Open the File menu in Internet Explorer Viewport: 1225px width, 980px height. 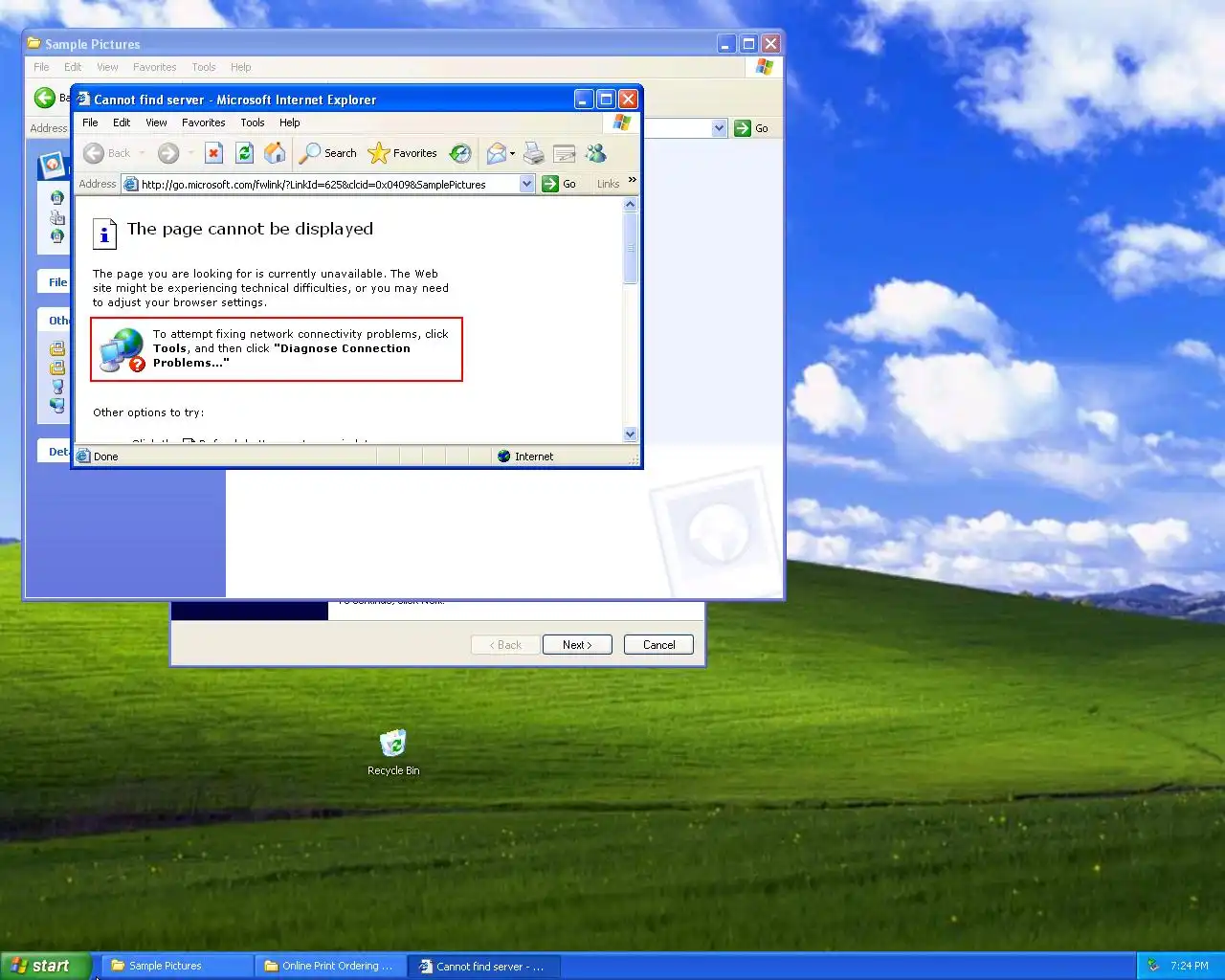(x=90, y=122)
